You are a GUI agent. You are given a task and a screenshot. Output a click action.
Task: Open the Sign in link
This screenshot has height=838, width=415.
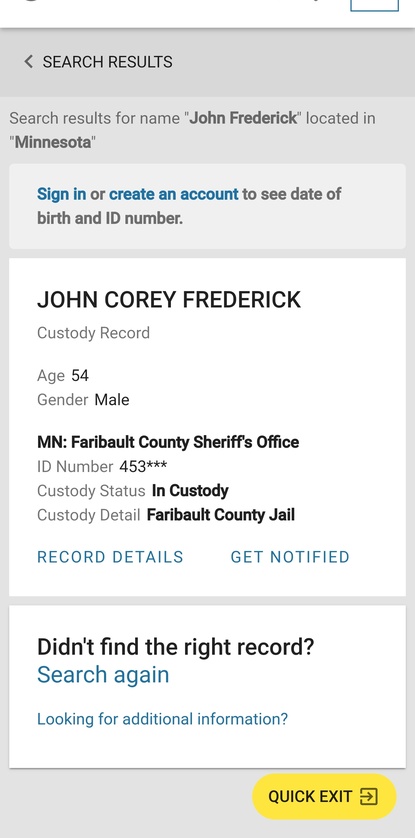[61, 193]
